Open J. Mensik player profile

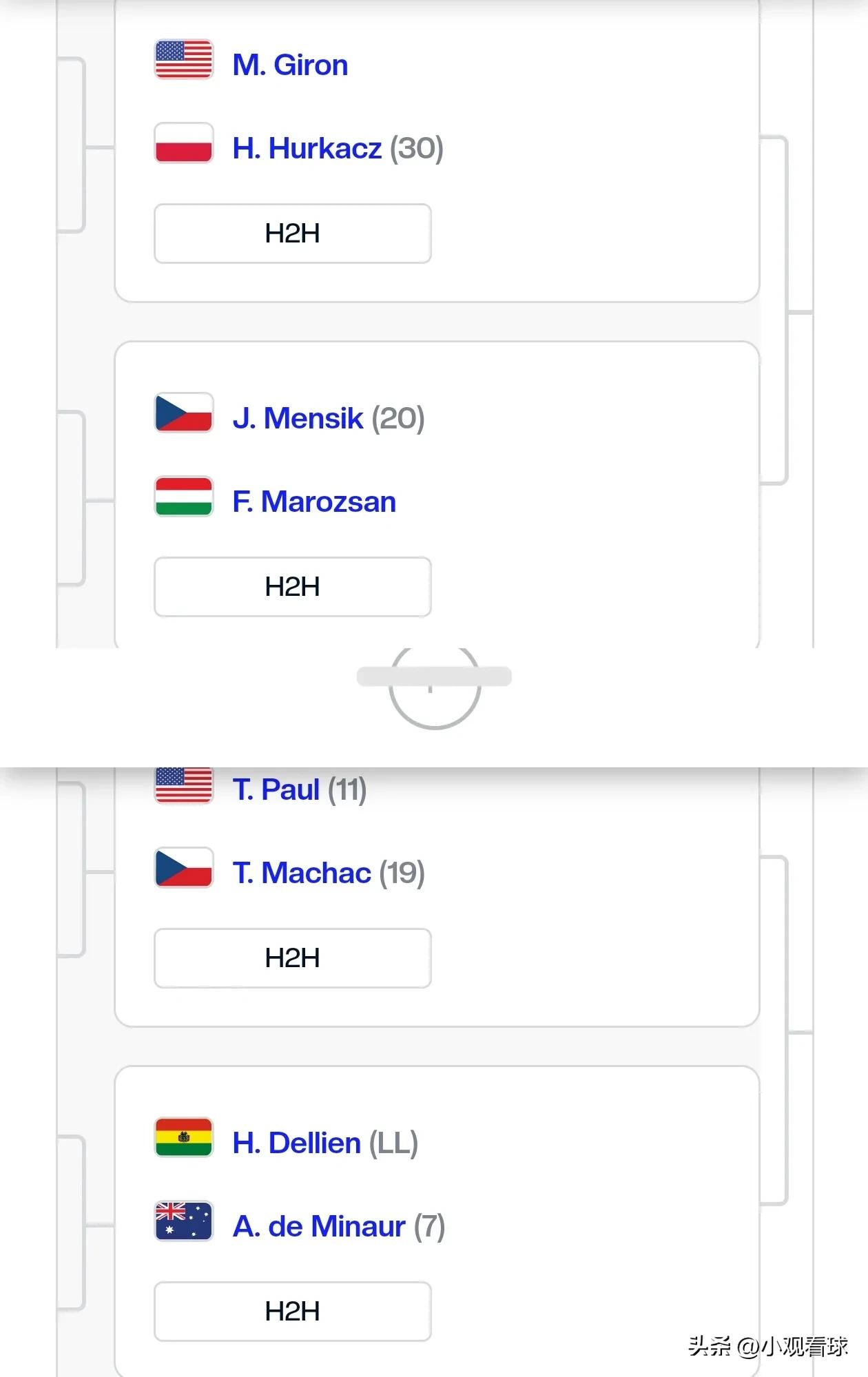(298, 418)
